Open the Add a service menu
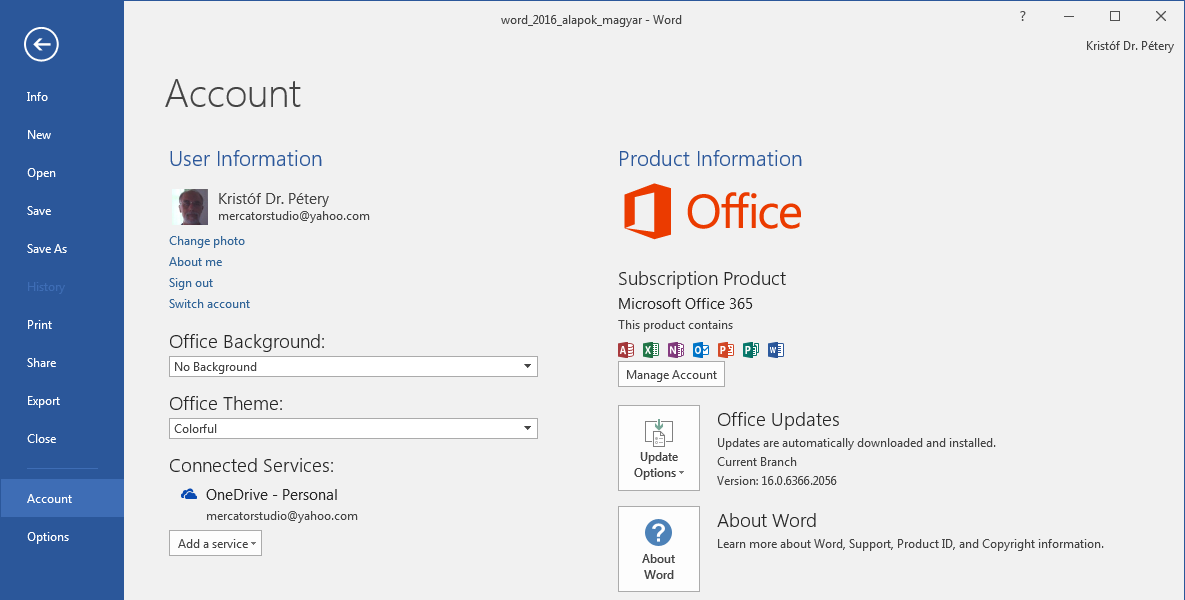Screen dimensions: 1185x600 click(x=215, y=543)
